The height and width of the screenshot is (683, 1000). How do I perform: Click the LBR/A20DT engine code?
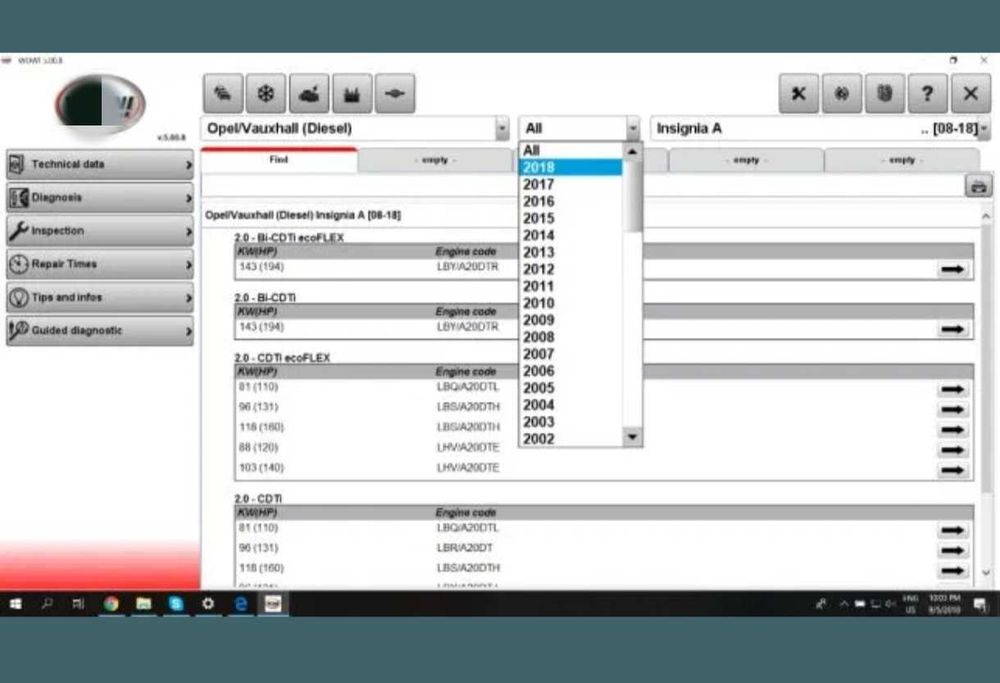click(x=464, y=548)
